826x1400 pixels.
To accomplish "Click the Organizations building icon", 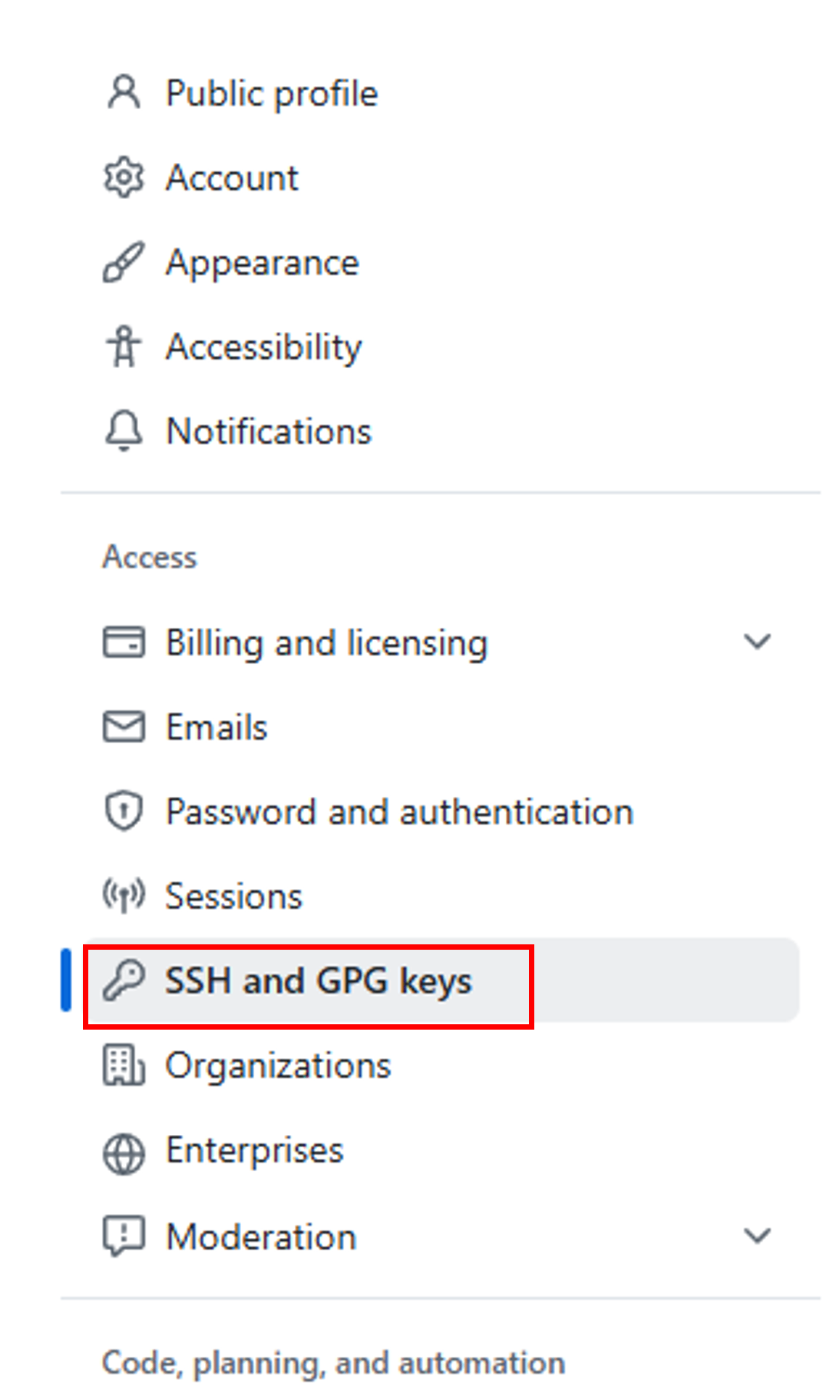I will pos(124,1066).
